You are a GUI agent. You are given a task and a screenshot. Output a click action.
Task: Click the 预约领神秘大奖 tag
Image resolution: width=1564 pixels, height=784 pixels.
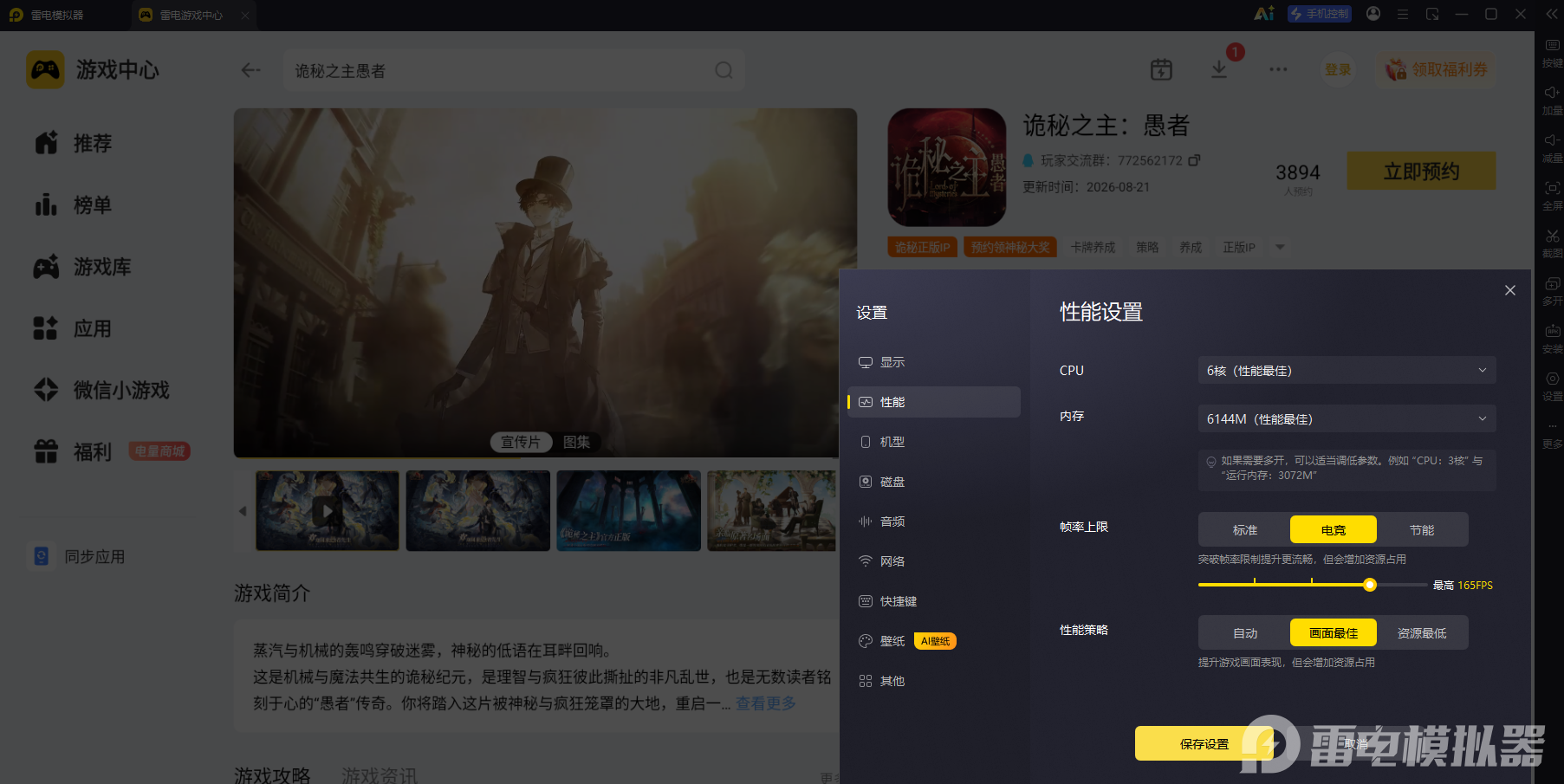[x=1009, y=247]
